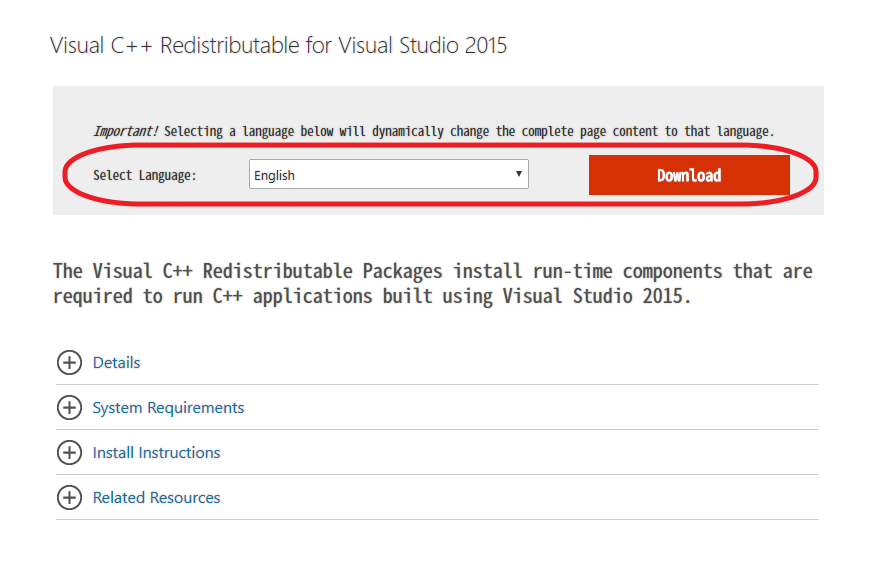Expand the Related Resources label
Image resolution: width=884 pixels, height=564 pixels.
[x=156, y=498]
